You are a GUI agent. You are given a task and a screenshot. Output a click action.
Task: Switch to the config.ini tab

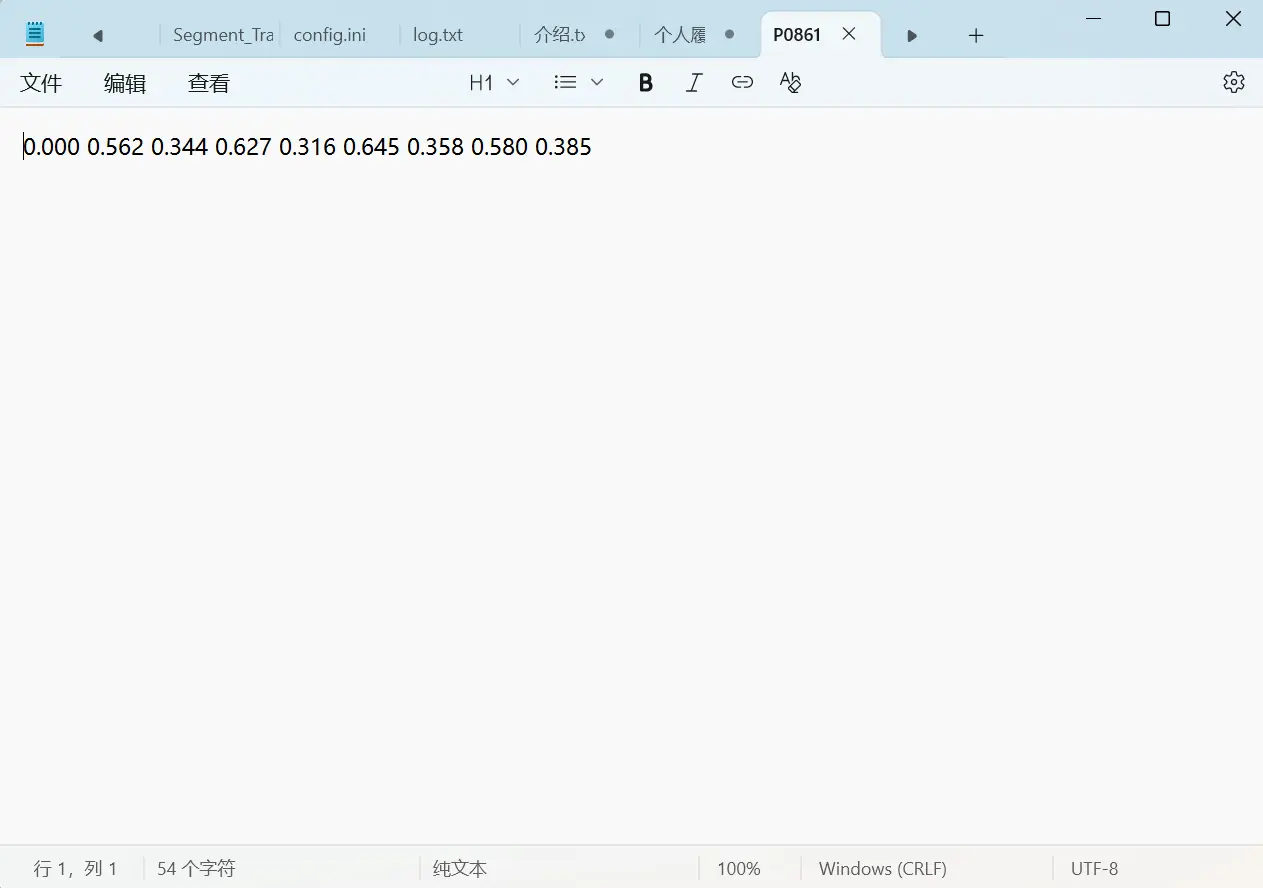click(330, 35)
